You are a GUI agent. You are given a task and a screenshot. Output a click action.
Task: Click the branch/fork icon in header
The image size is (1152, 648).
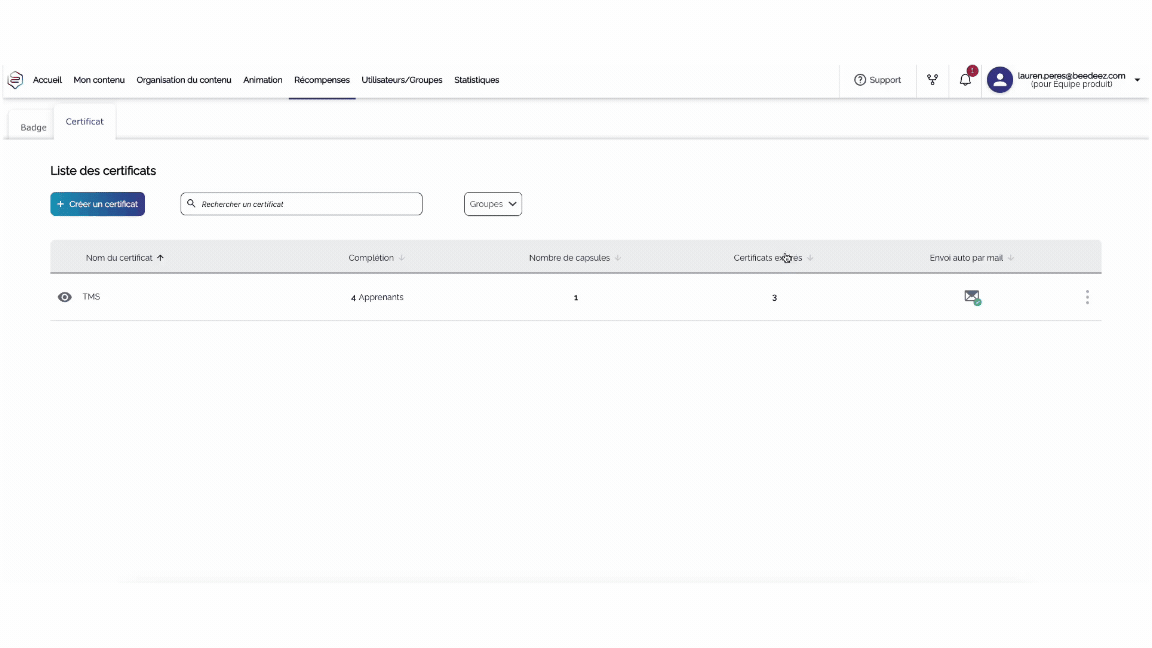click(932, 80)
